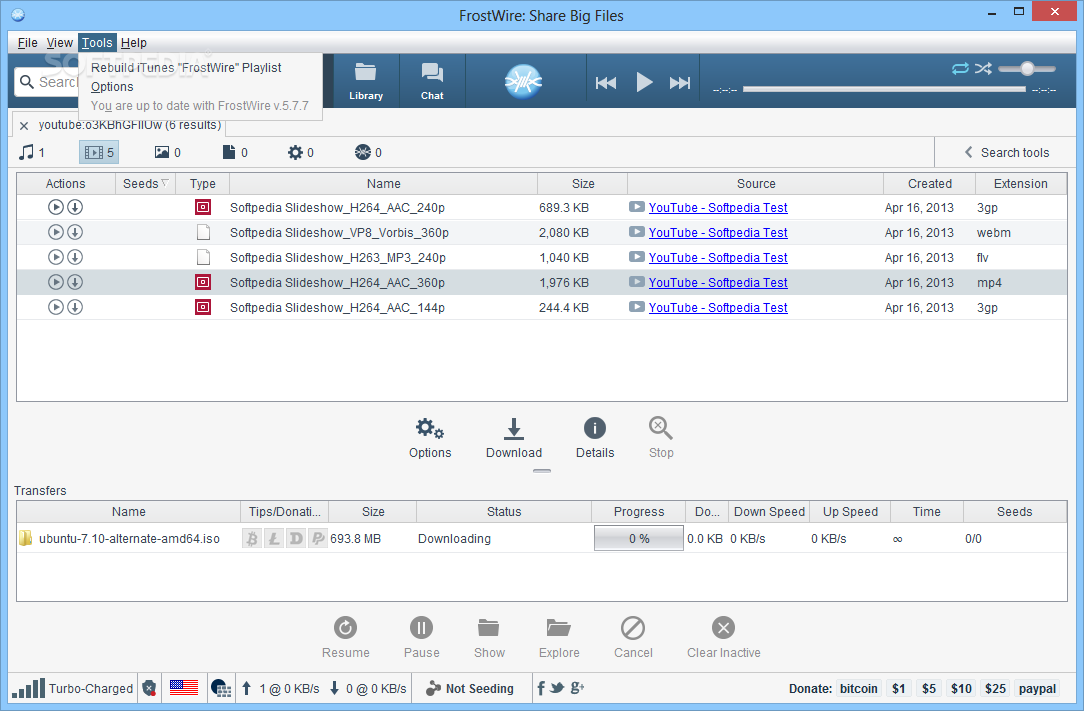Viewport: 1084px width, 711px height.
Task: Download the VP8_Vorbis_360p result
Action: (75, 232)
